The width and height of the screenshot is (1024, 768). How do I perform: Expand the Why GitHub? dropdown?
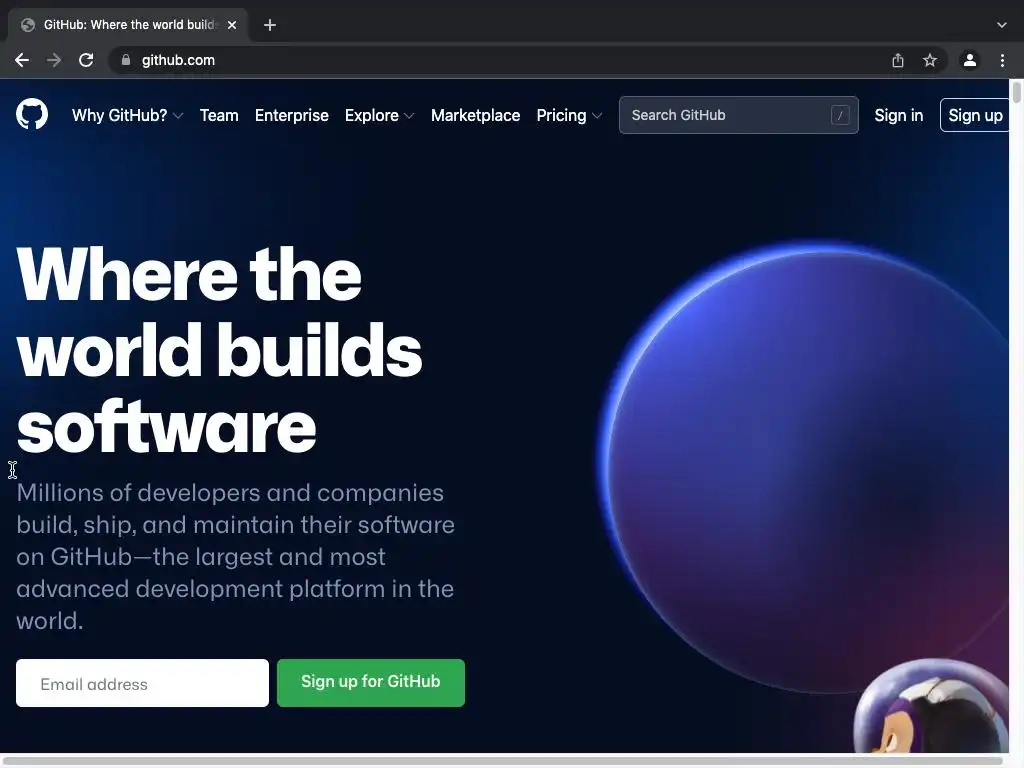[x=127, y=116]
